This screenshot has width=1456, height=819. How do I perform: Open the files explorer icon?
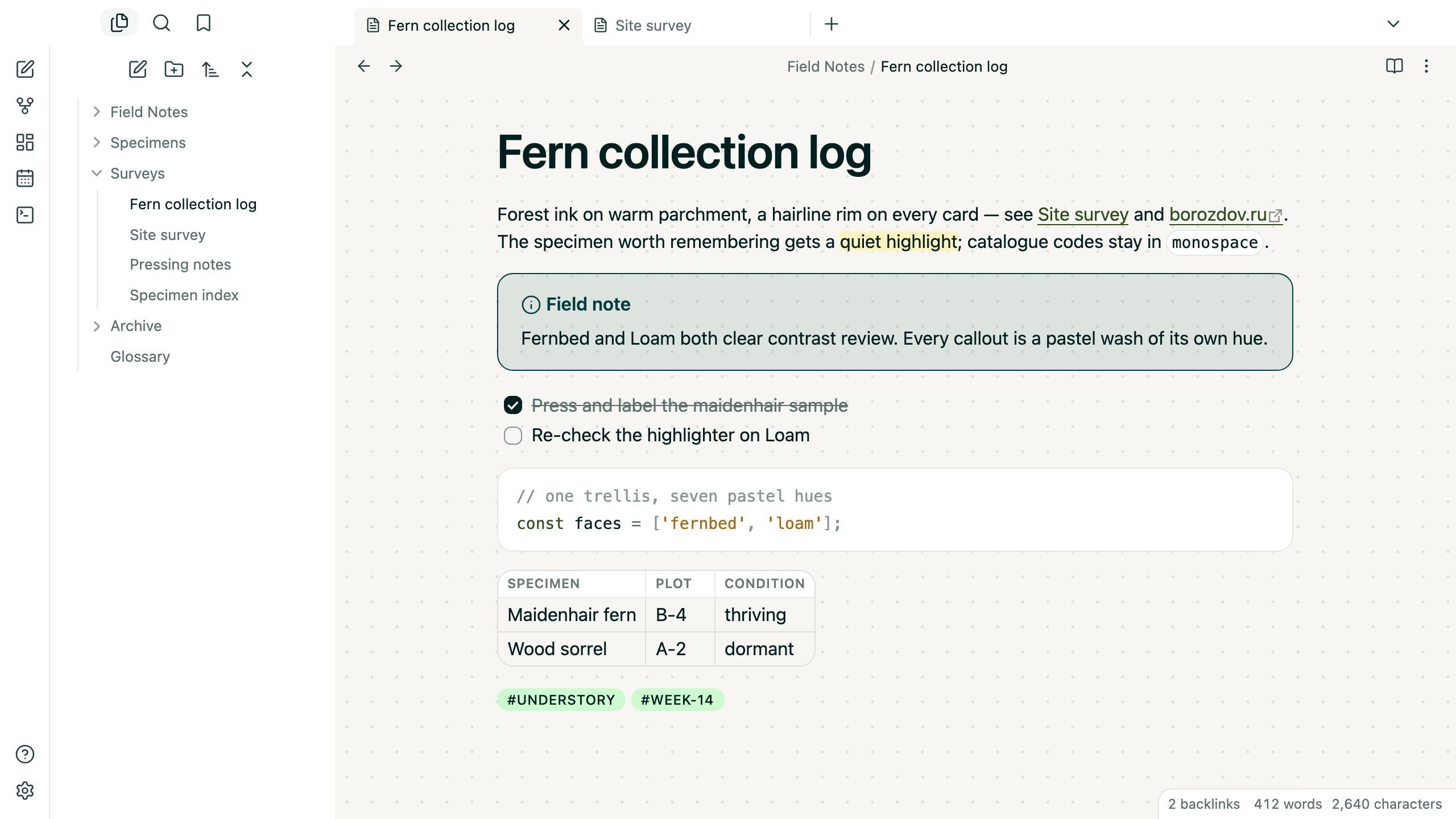119,23
